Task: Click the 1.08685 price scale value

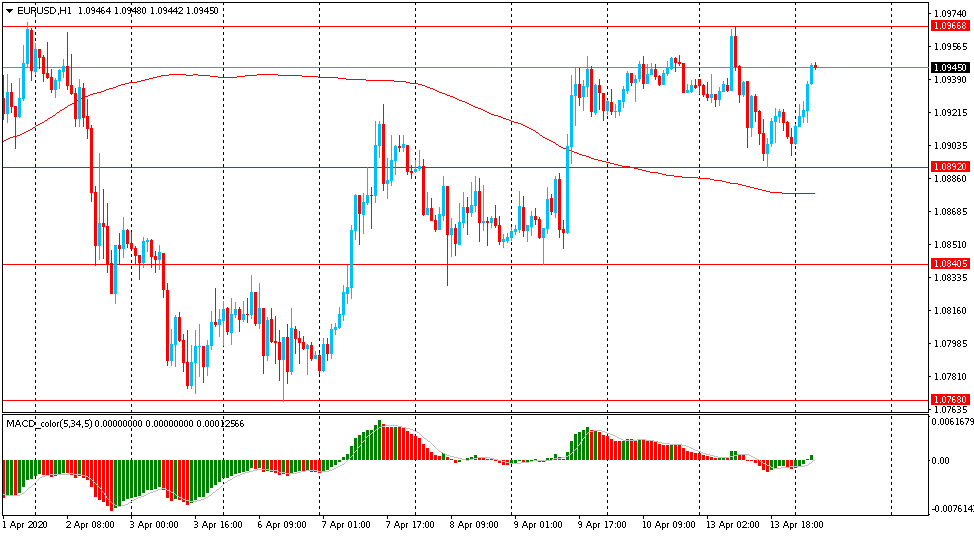Action: click(950, 211)
